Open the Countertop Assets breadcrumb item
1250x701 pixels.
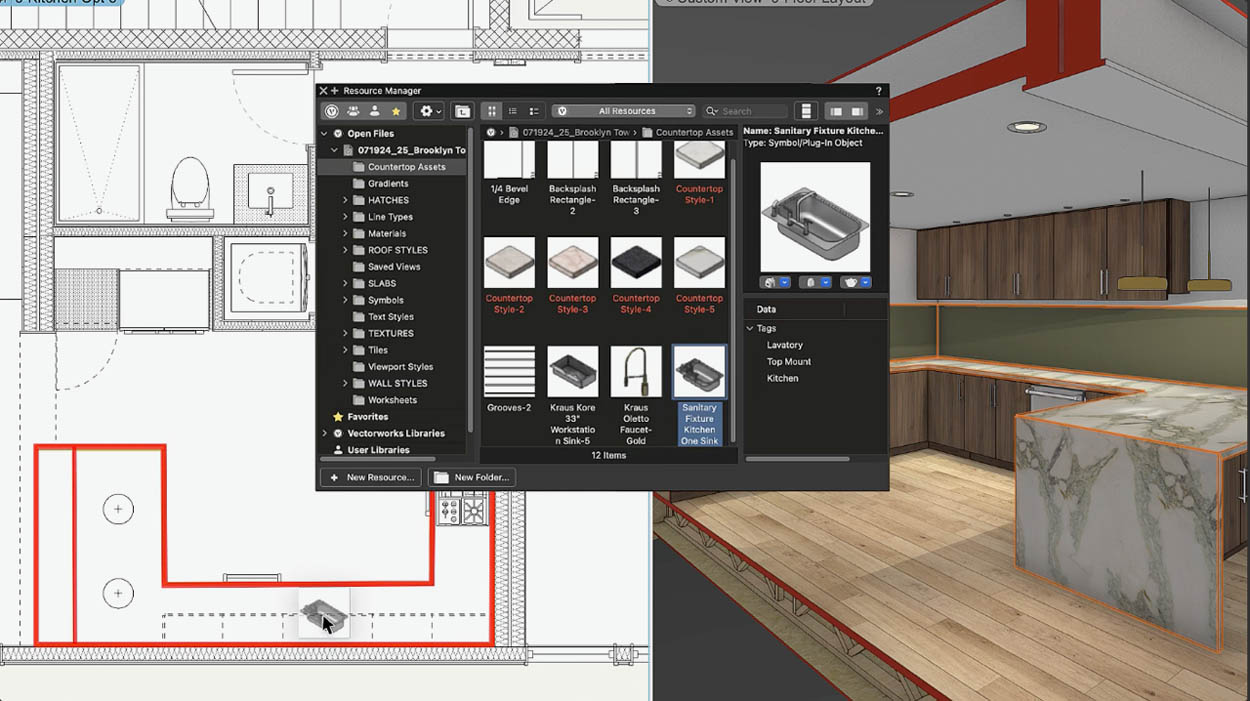[x=696, y=131]
